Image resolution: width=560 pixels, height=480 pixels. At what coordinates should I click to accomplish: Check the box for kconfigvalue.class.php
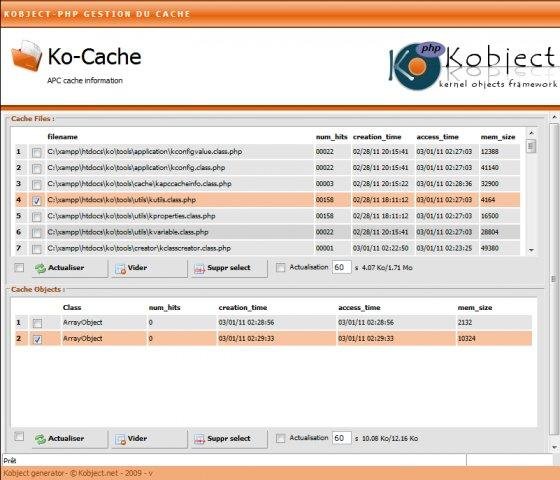[x=36, y=152]
